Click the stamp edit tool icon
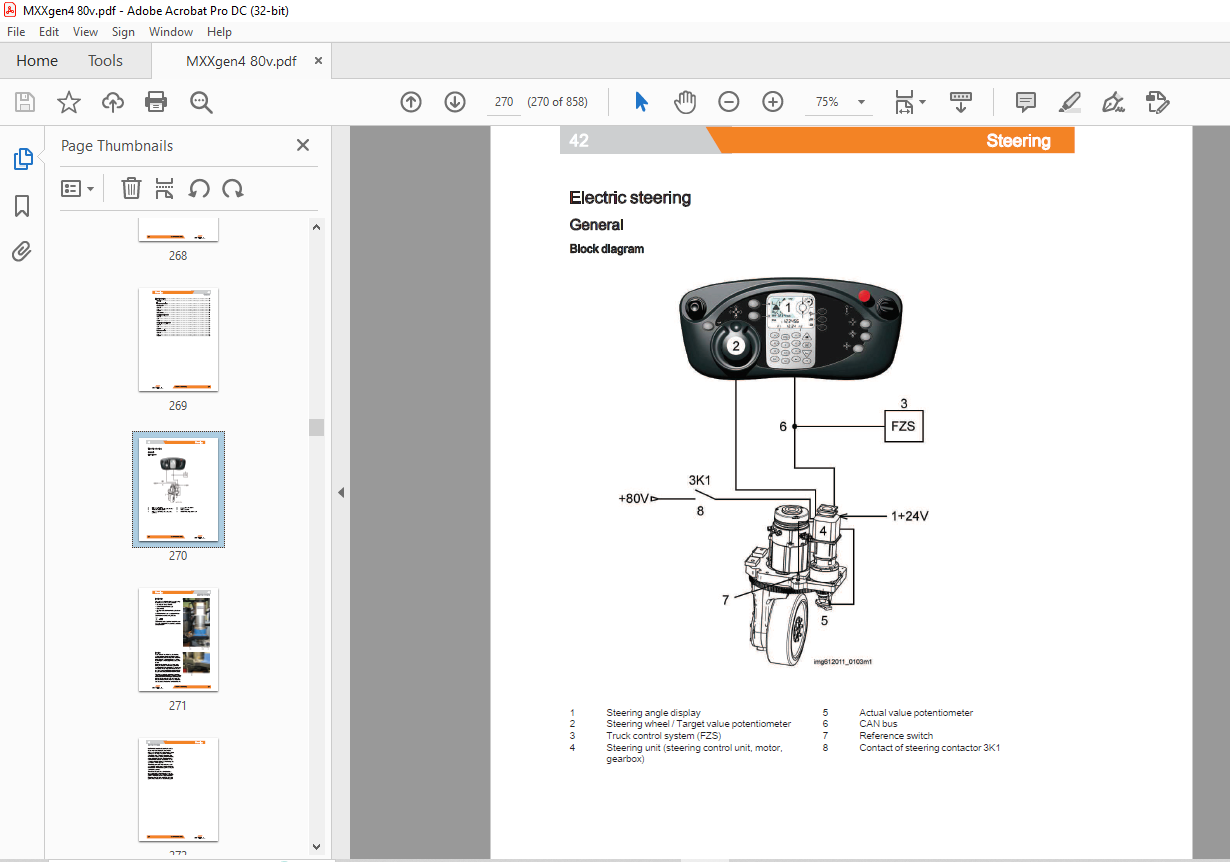Screen dimensions: 1230x862 pos(1158,102)
